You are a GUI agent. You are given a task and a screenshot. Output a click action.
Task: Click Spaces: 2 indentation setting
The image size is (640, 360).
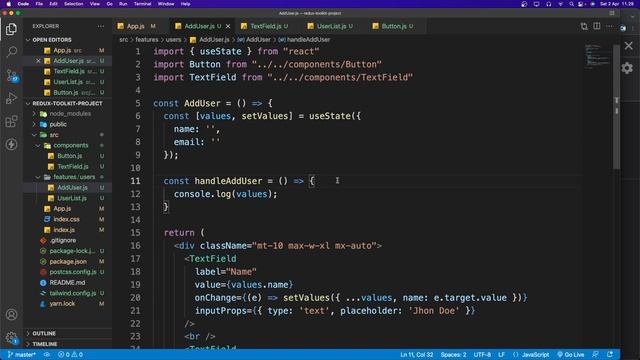point(453,355)
